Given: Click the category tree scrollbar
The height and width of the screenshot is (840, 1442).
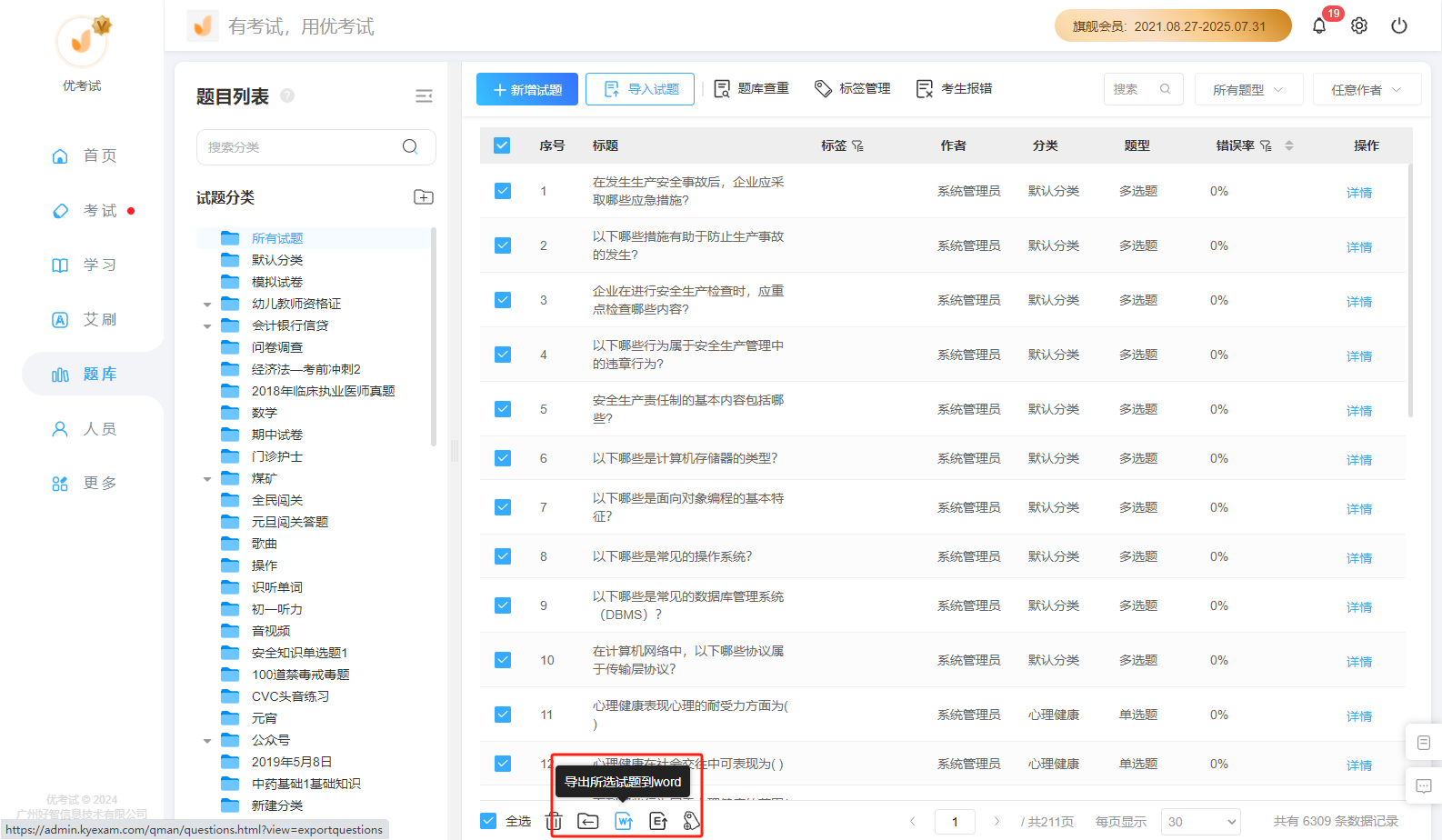Looking at the screenshot, I should [x=434, y=336].
